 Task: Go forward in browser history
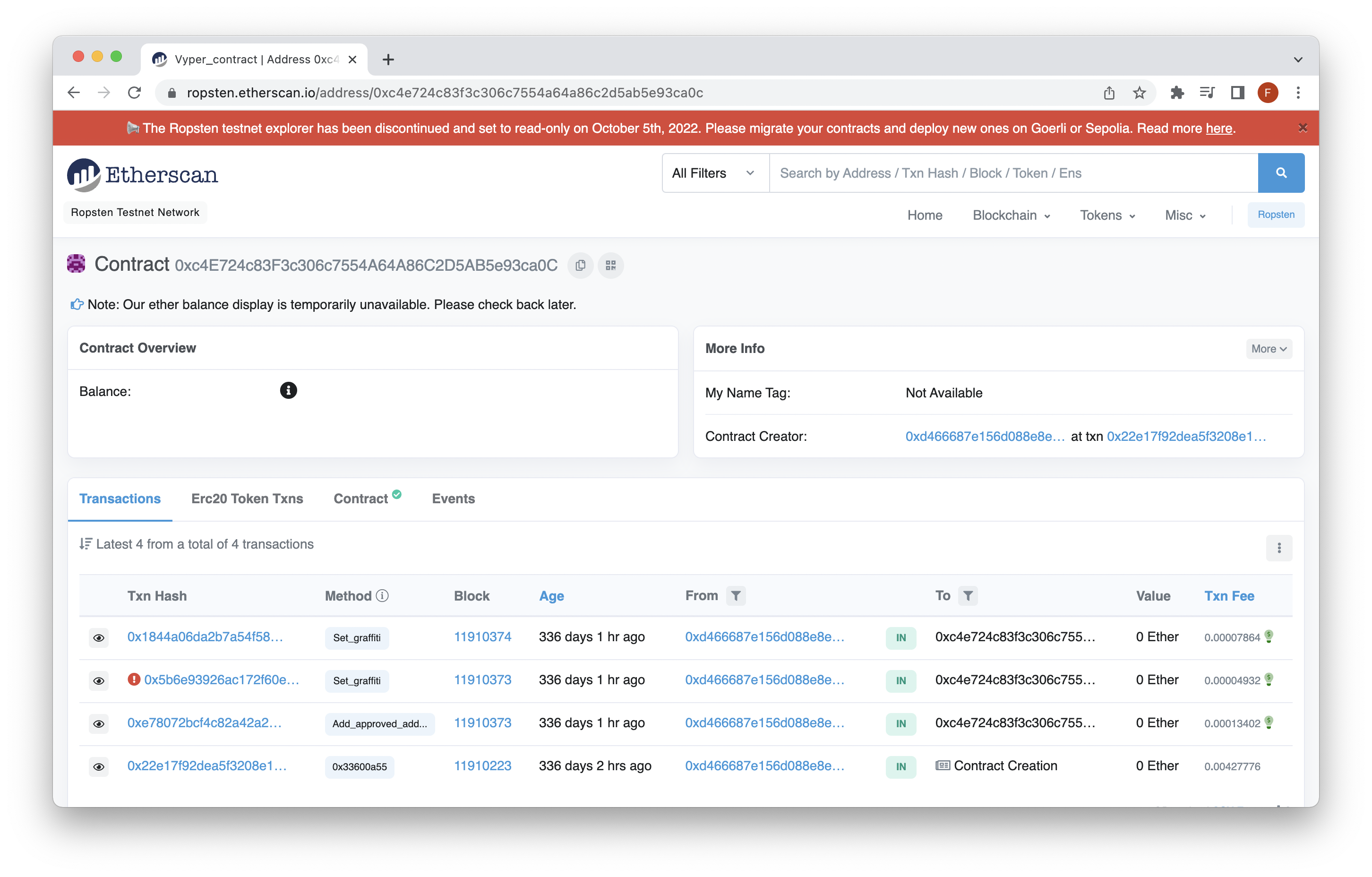[x=103, y=92]
